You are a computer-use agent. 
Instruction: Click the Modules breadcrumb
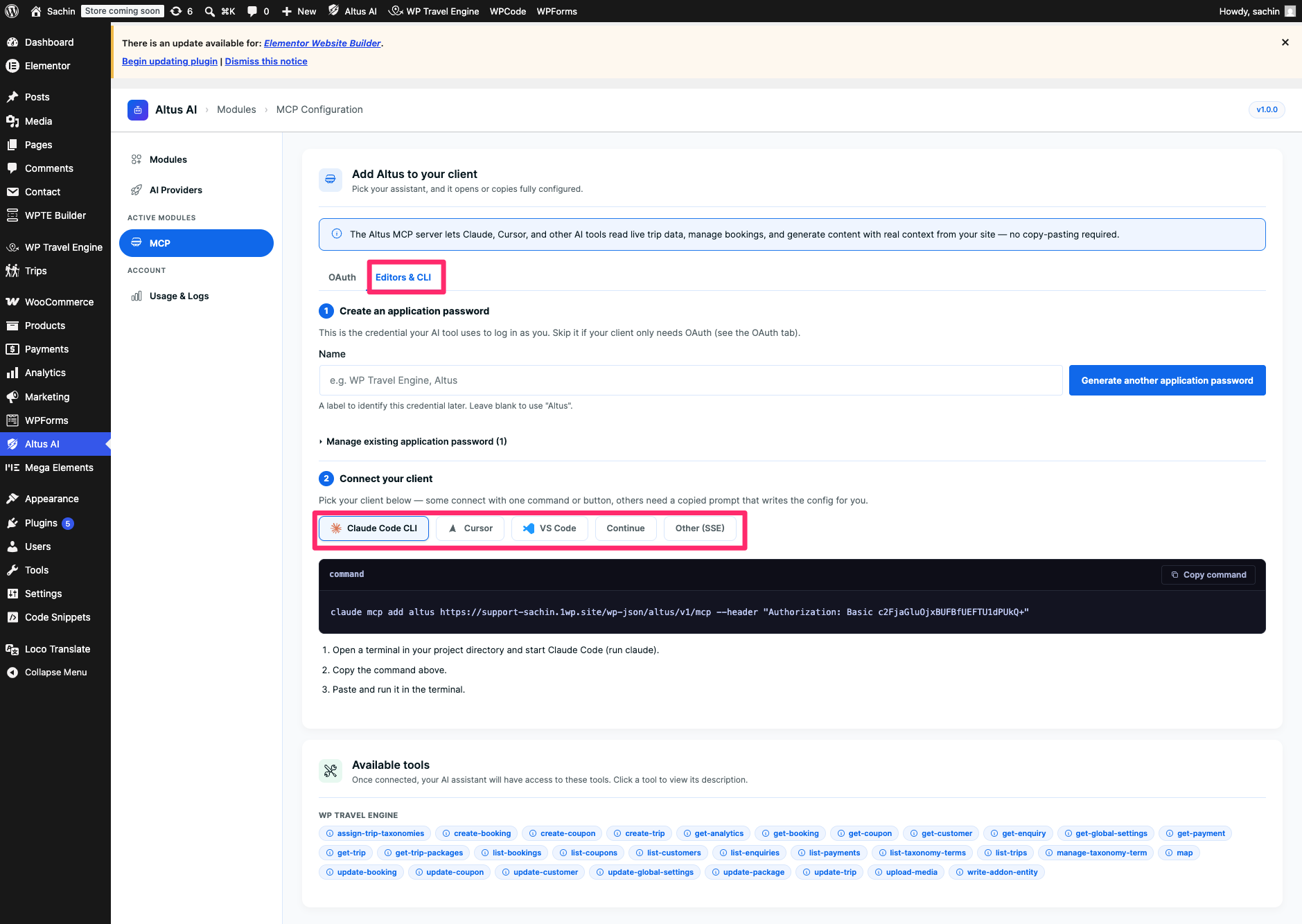point(236,109)
